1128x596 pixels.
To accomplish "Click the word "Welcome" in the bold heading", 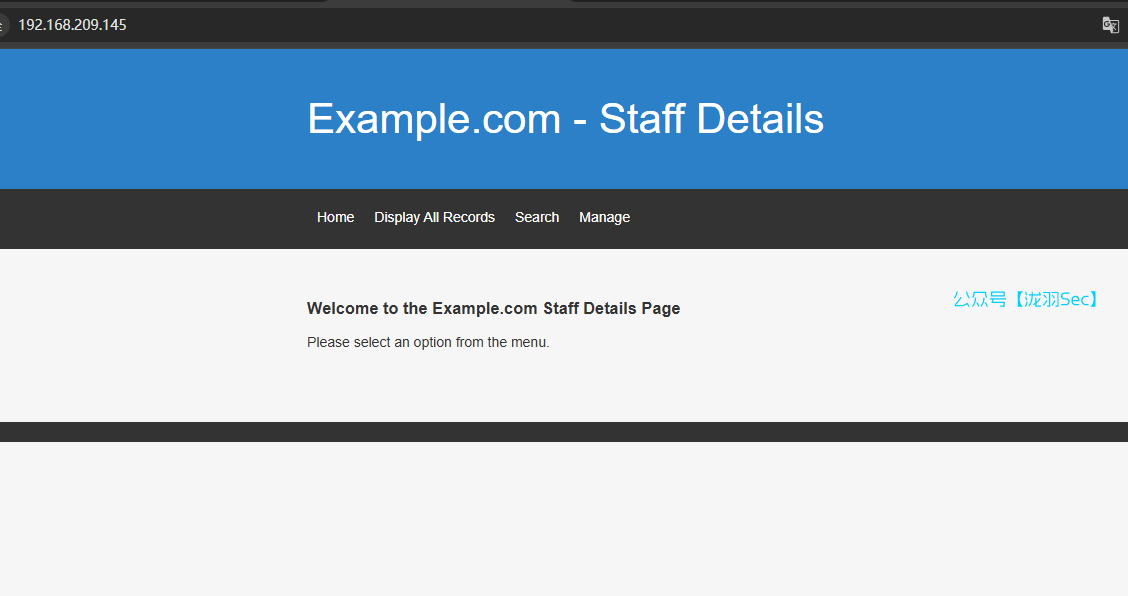I will click(342, 308).
